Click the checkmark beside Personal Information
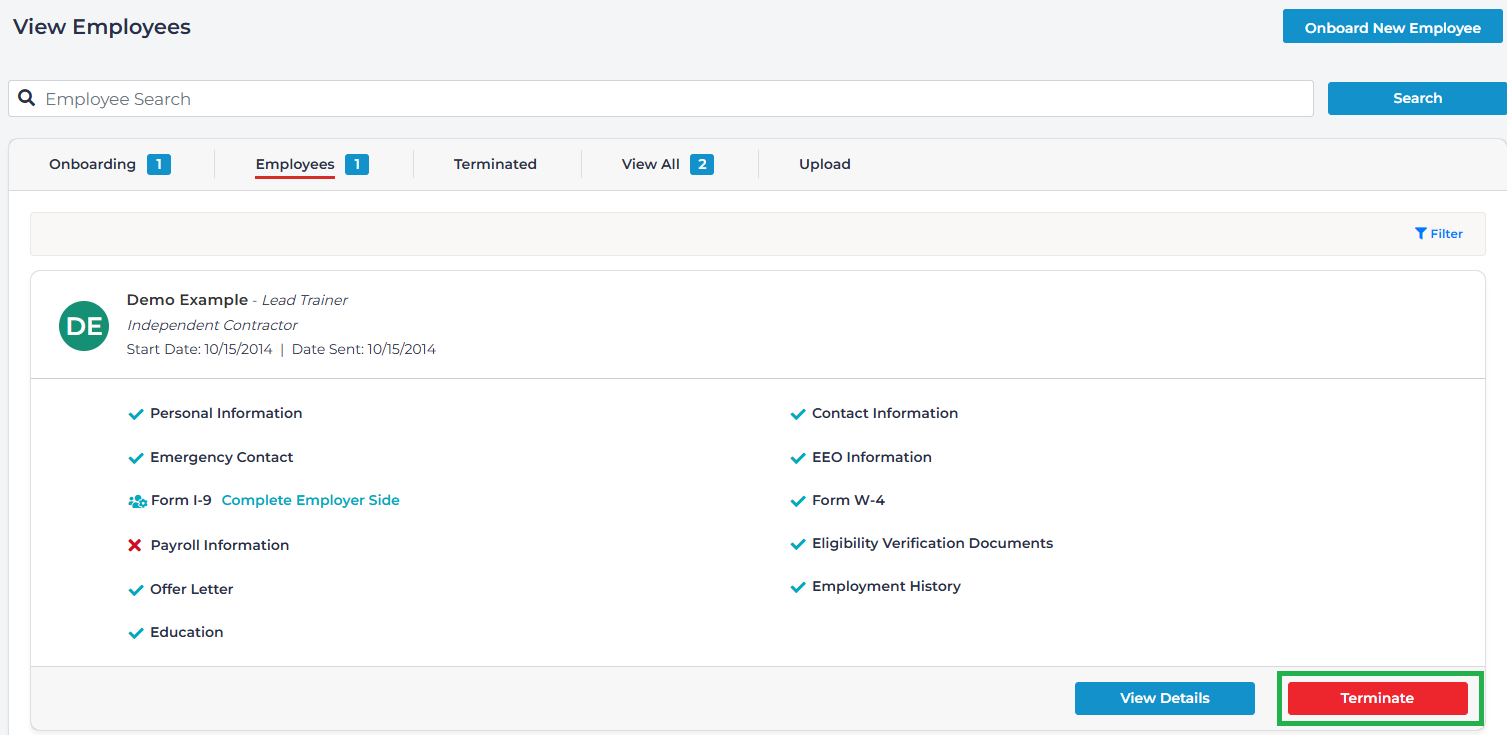1507x735 pixels. pos(136,414)
